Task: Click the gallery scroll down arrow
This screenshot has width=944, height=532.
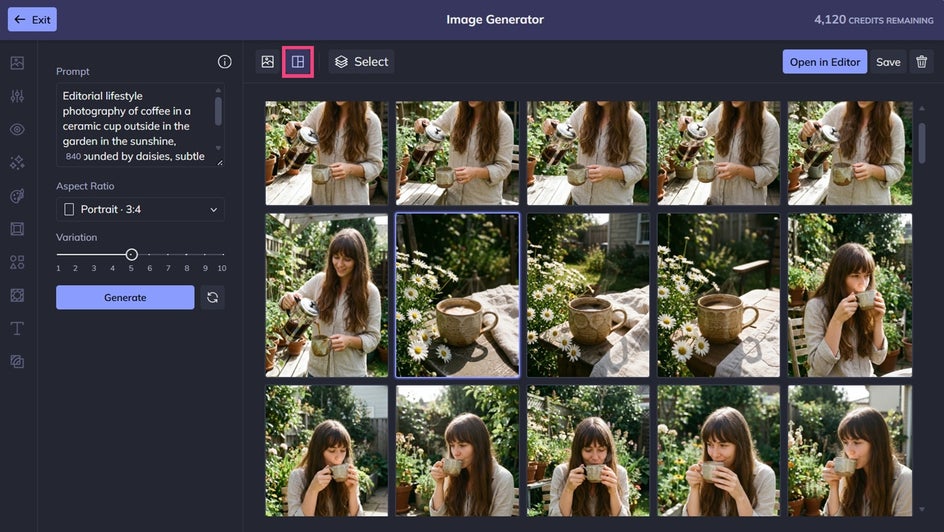Action: [x=922, y=510]
